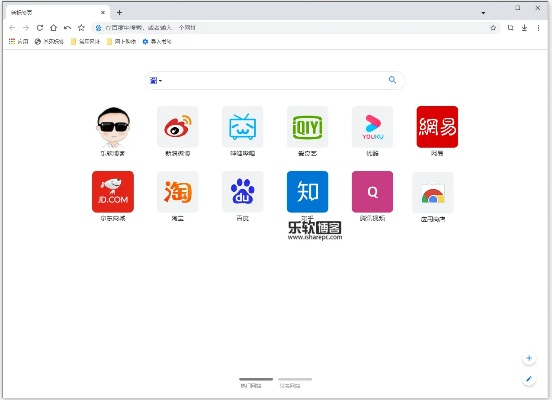Open the three-dot browser menu
Image resolution: width=552 pixels, height=400 pixels.
click(538, 27)
